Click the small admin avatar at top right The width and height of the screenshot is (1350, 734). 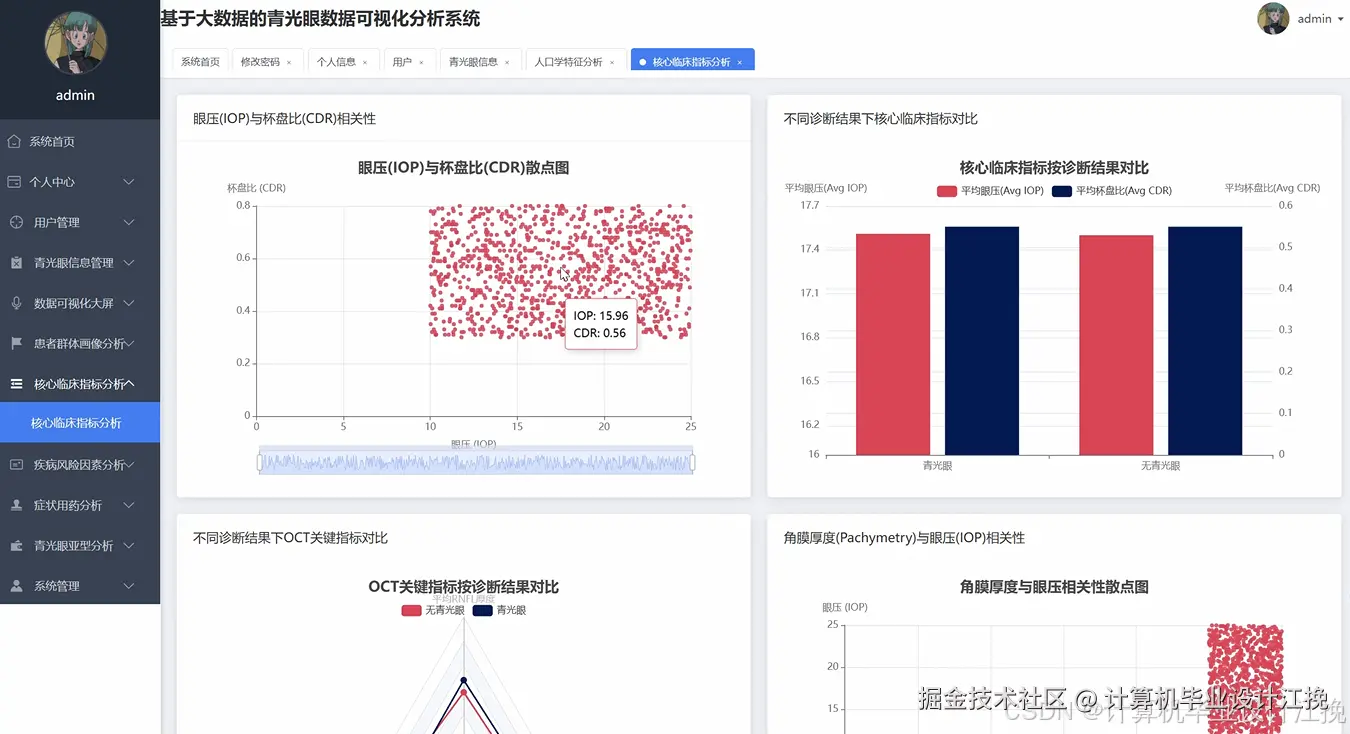[1273, 18]
